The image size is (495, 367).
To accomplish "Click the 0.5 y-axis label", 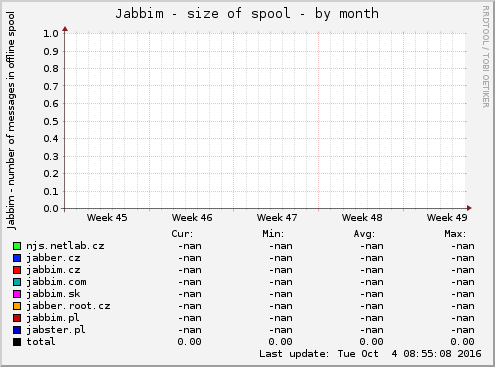I will (51, 122).
